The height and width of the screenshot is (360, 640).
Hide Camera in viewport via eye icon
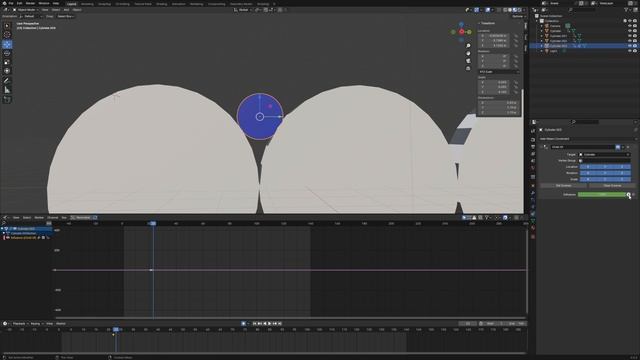pos(630,26)
